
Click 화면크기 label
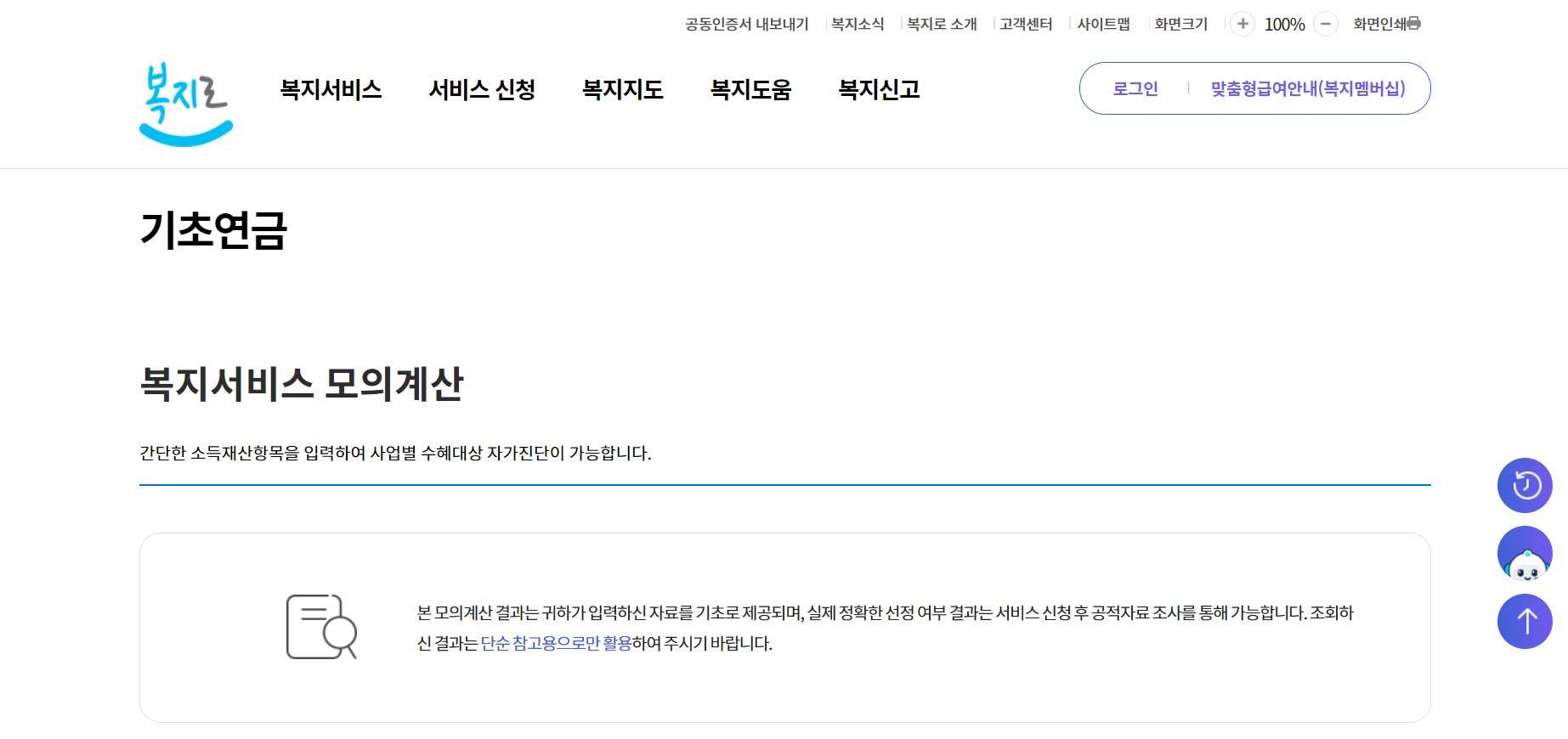click(1180, 24)
